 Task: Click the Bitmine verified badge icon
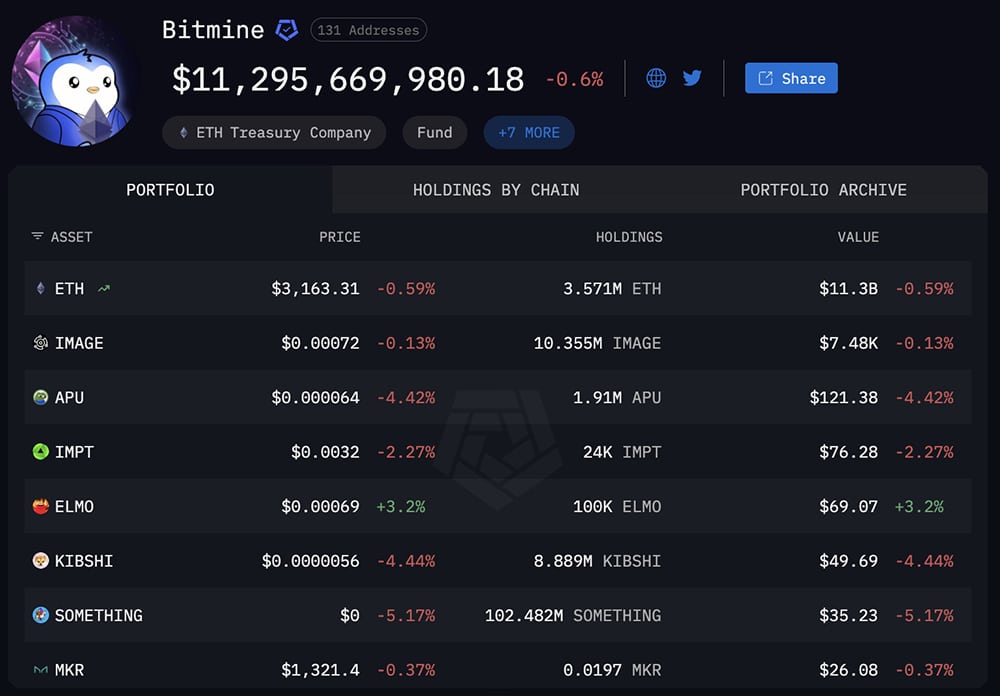click(x=286, y=29)
